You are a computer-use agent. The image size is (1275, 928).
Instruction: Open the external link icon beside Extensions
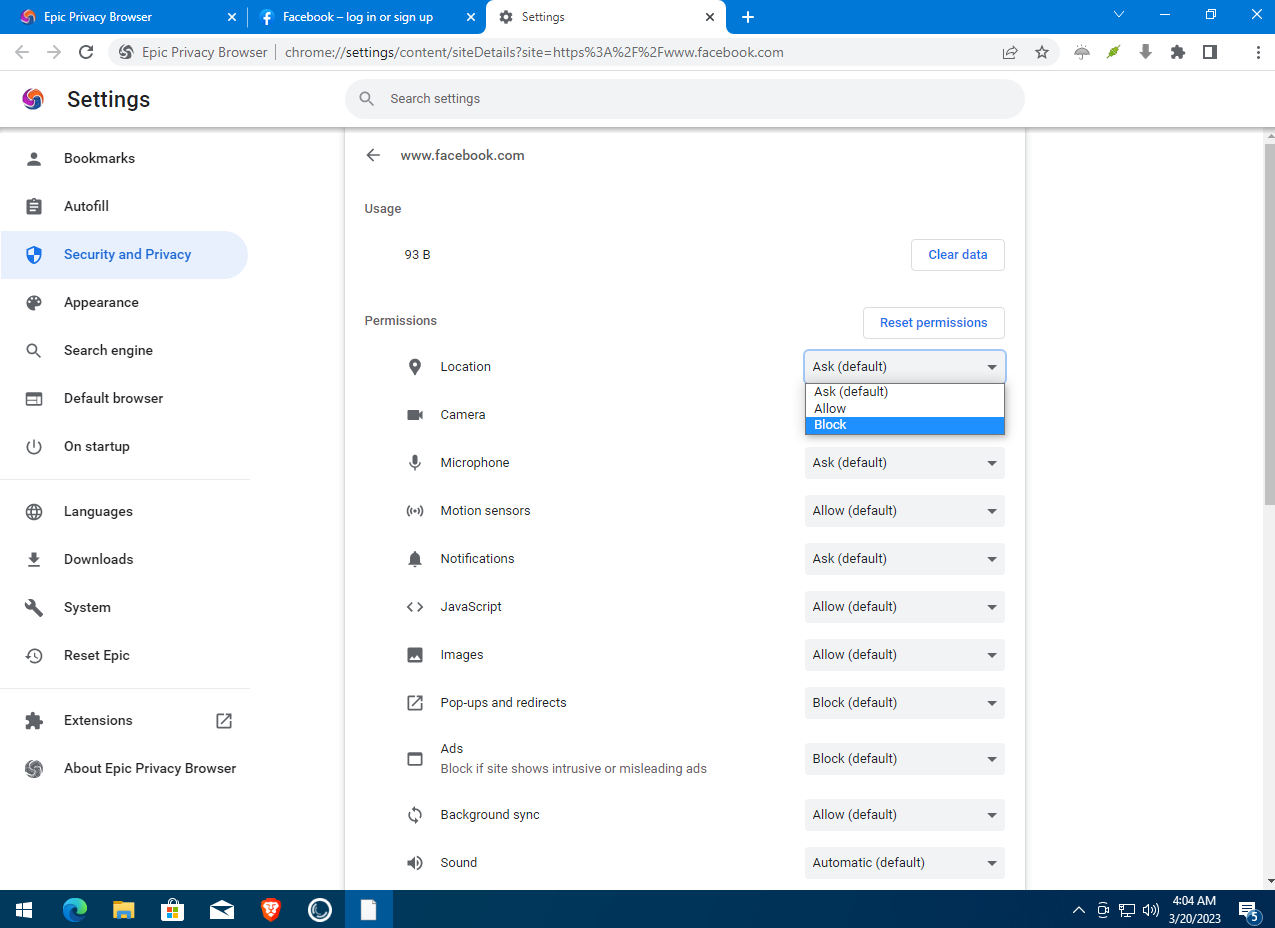224,721
